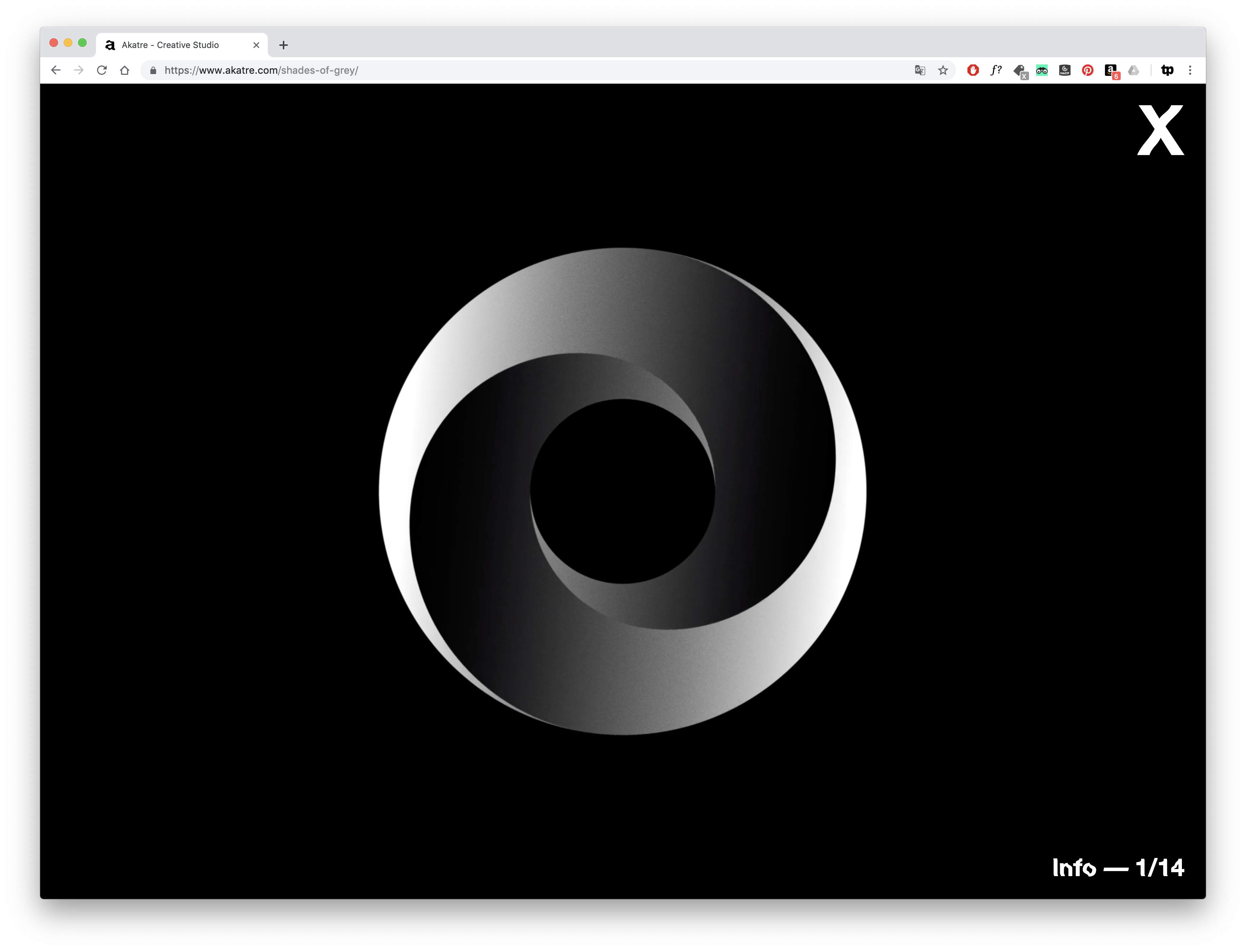Click the tp profile avatar icon
The width and height of the screenshot is (1246, 952).
click(1167, 70)
